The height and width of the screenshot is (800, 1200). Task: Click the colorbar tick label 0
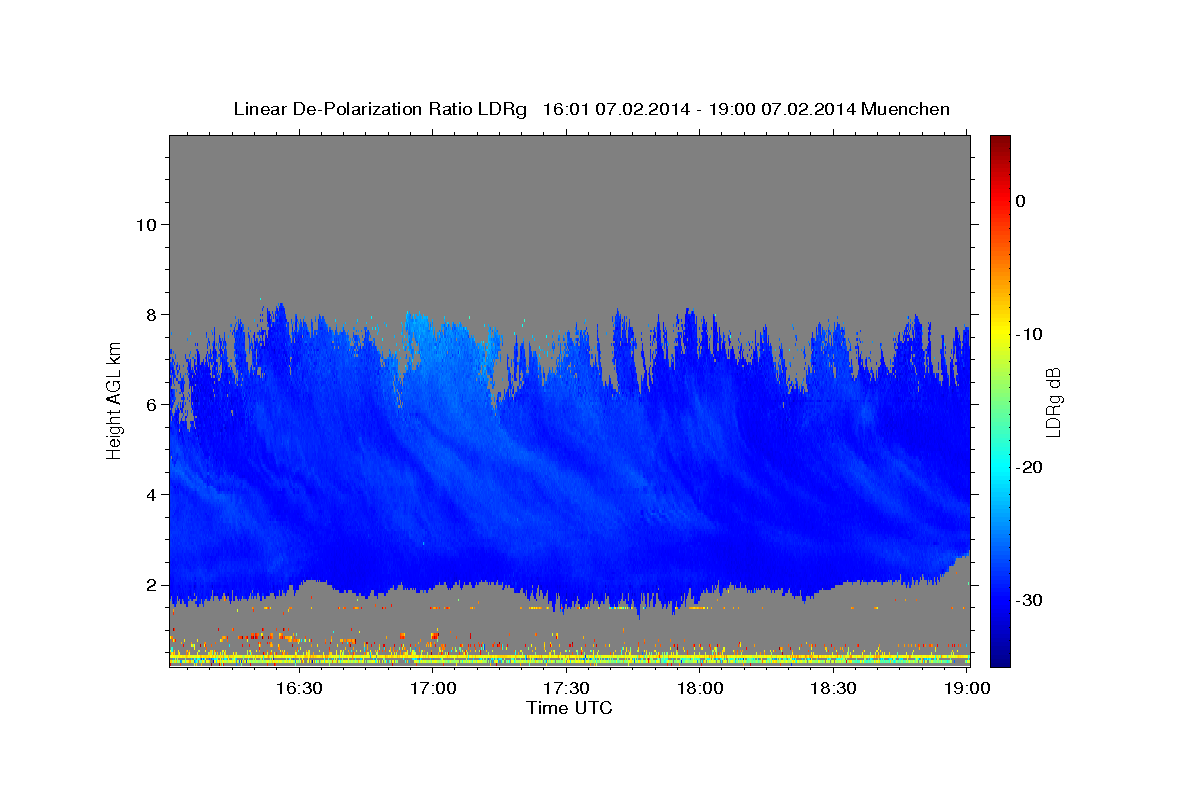click(1020, 201)
